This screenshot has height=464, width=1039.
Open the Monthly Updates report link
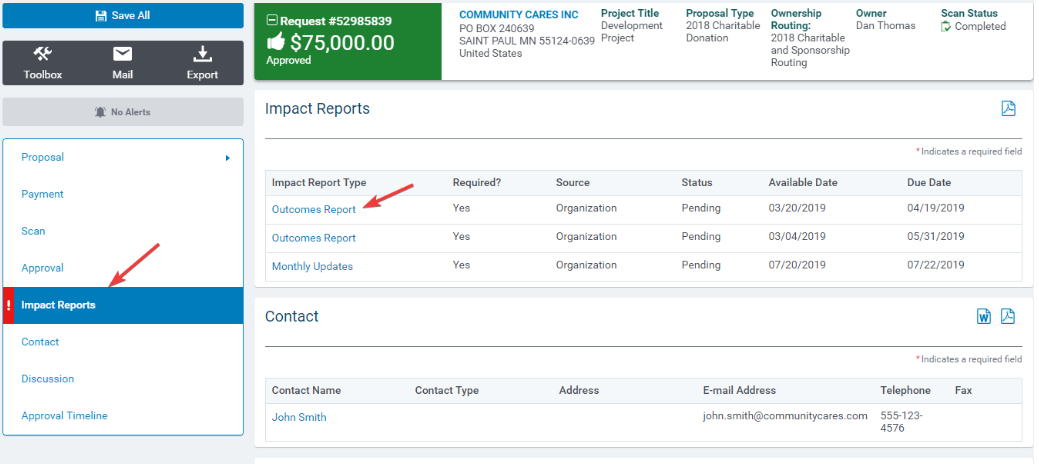(312, 266)
